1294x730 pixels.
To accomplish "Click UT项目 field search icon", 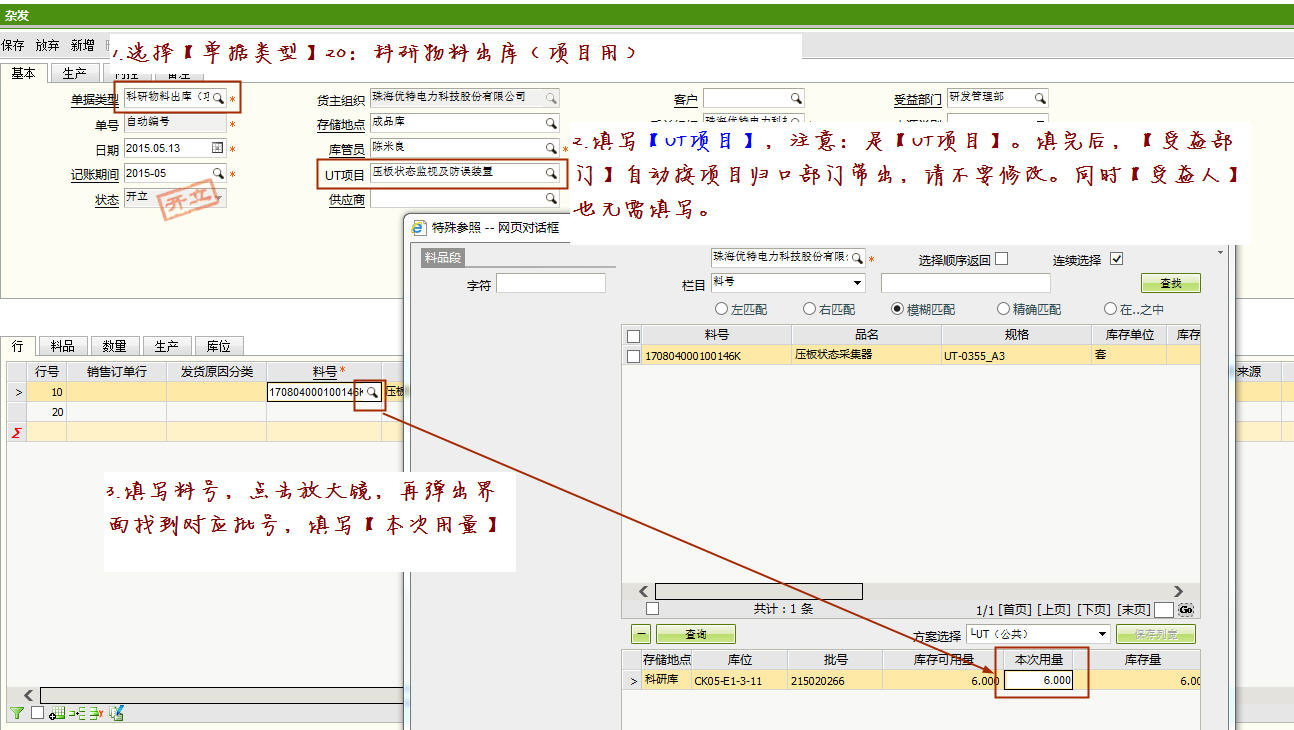I will click(x=550, y=173).
